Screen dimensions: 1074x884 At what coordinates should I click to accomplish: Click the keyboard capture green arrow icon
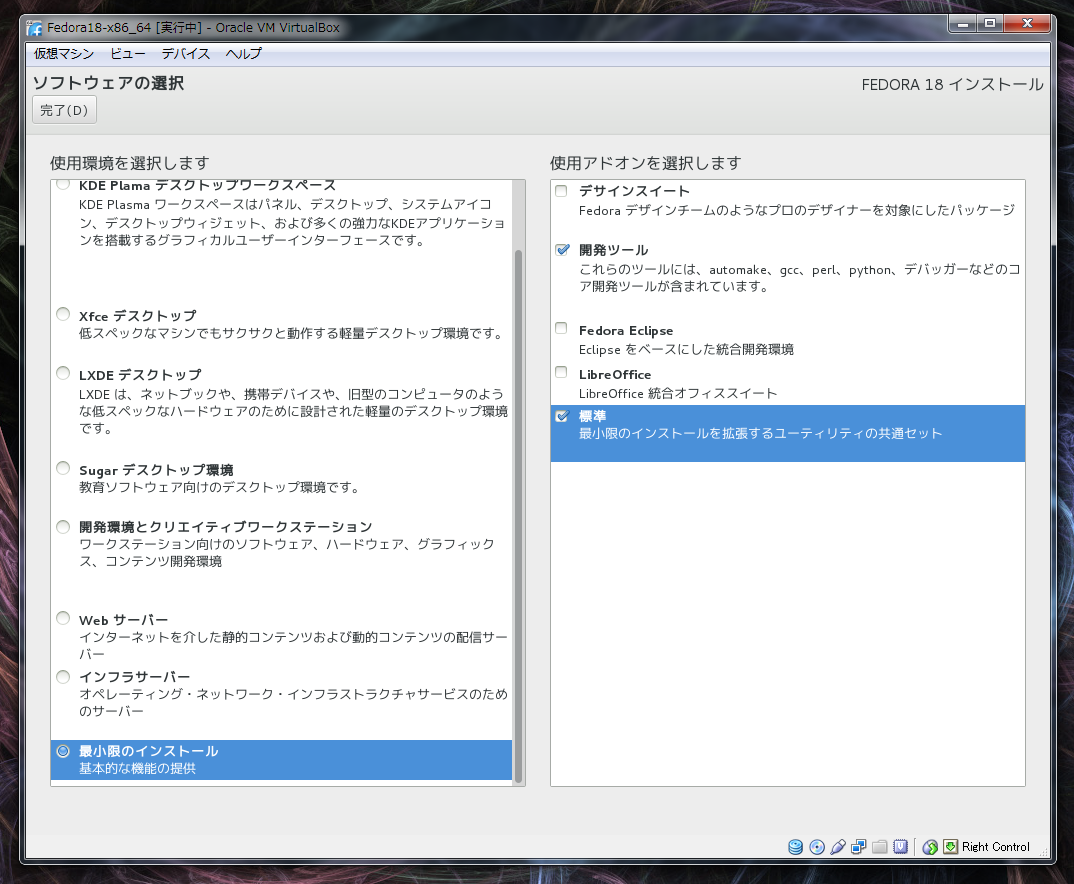coord(951,847)
